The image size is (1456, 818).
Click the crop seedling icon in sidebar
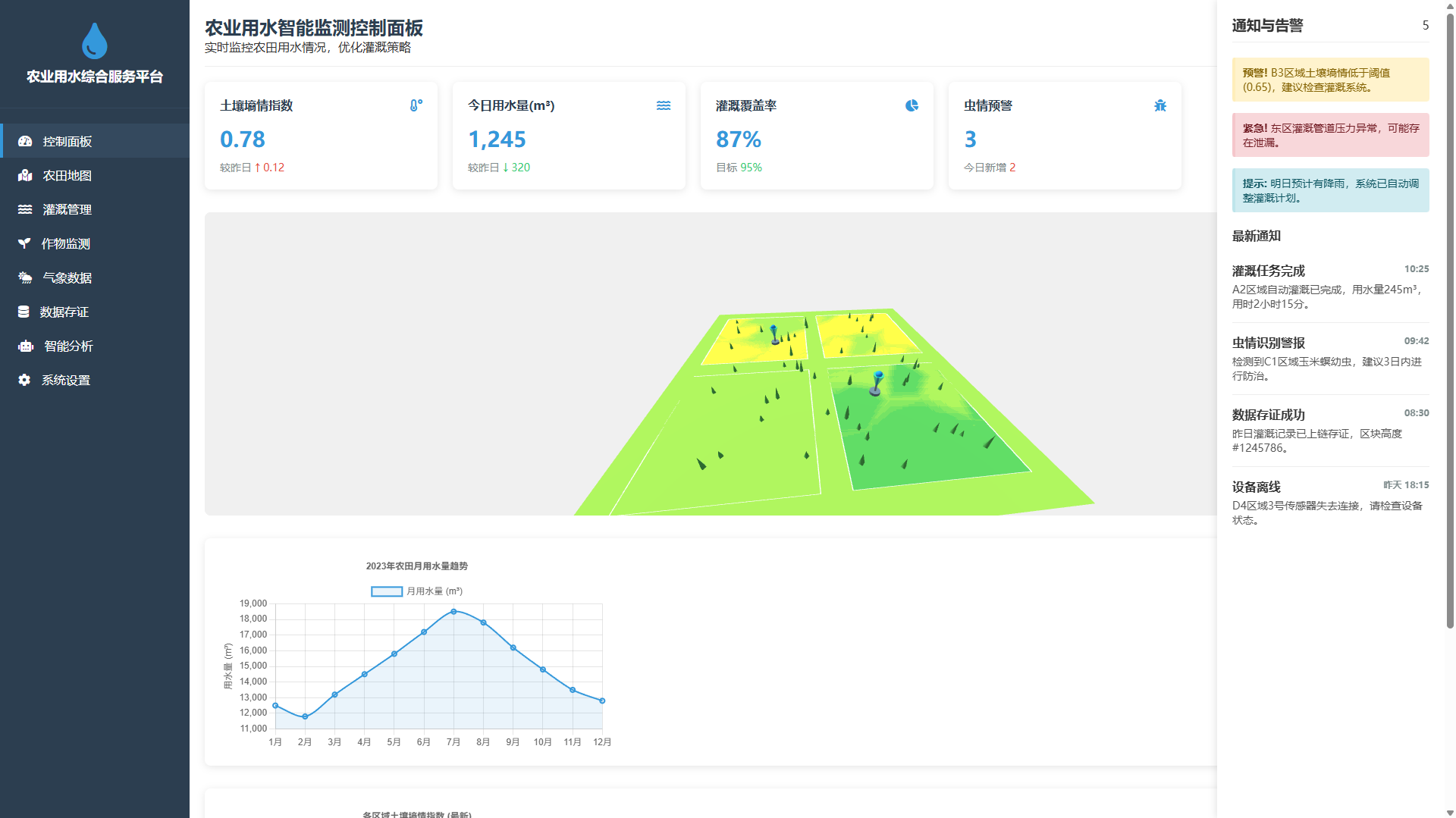[24, 243]
